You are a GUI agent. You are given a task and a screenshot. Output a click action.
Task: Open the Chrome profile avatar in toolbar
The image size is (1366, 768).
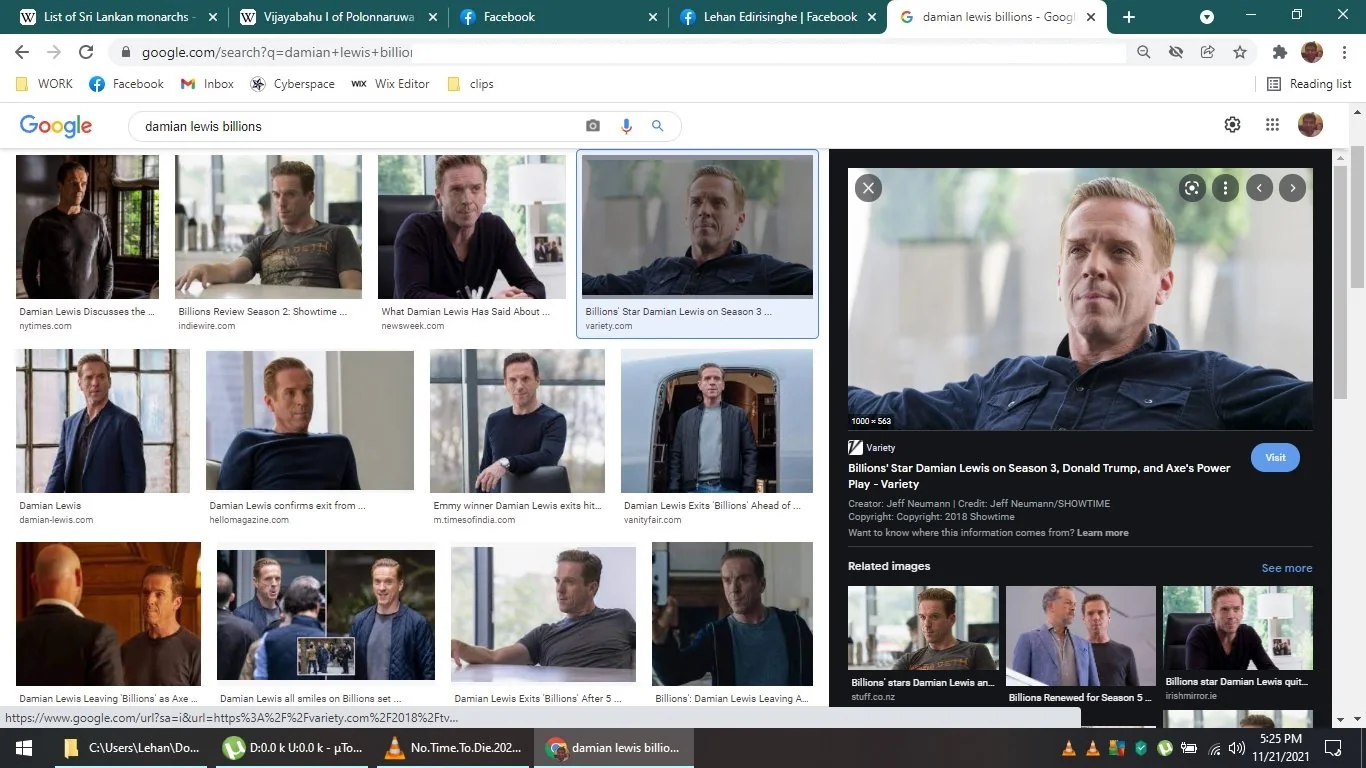click(x=1312, y=52)
